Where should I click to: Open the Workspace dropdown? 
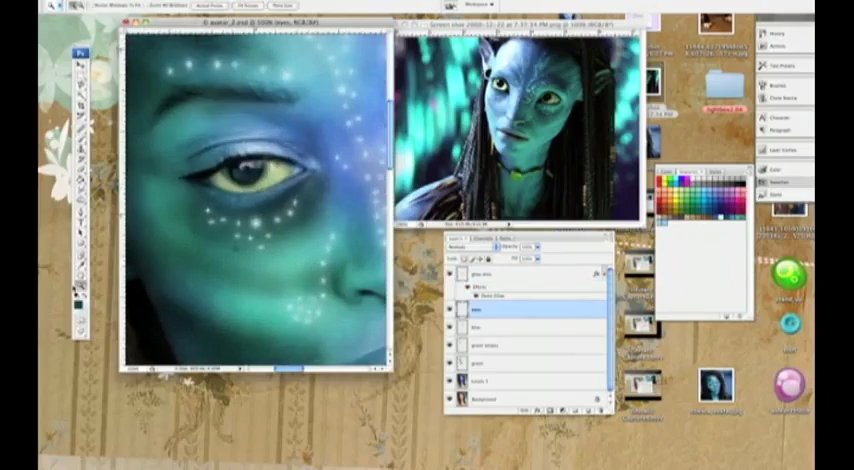[x=478, y=5]
